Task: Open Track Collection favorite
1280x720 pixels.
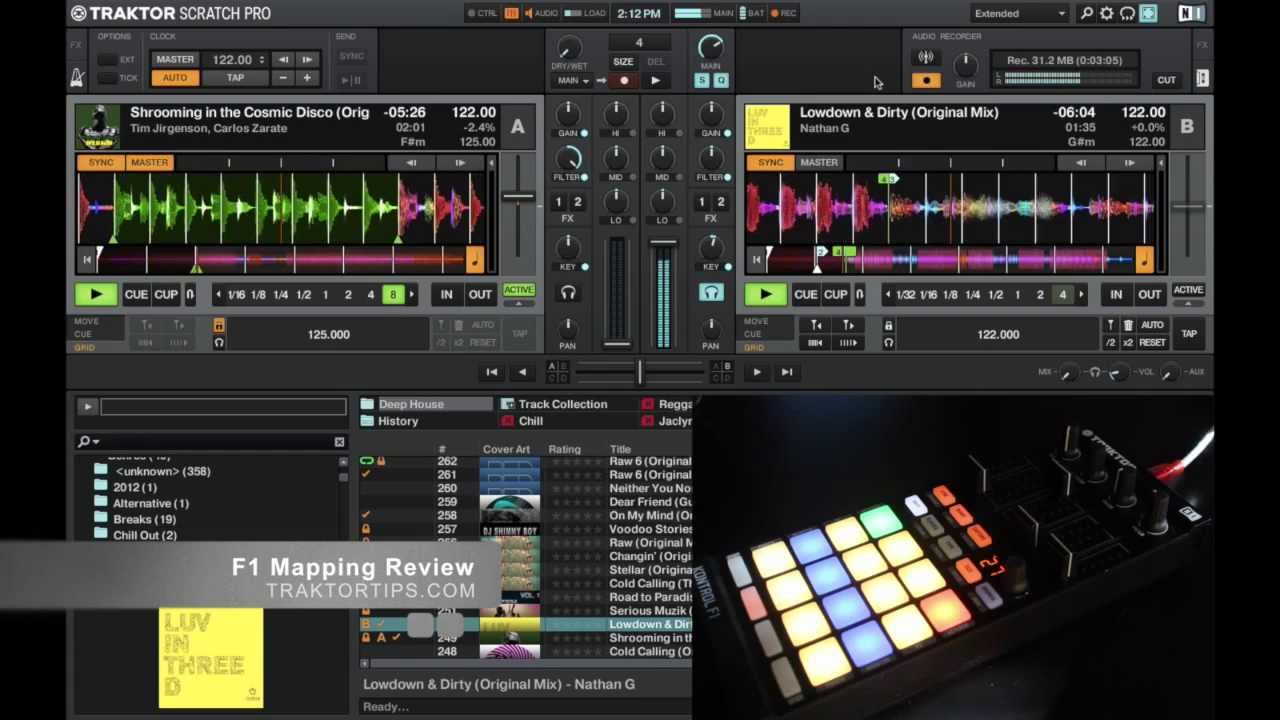Action: point(562,404)
